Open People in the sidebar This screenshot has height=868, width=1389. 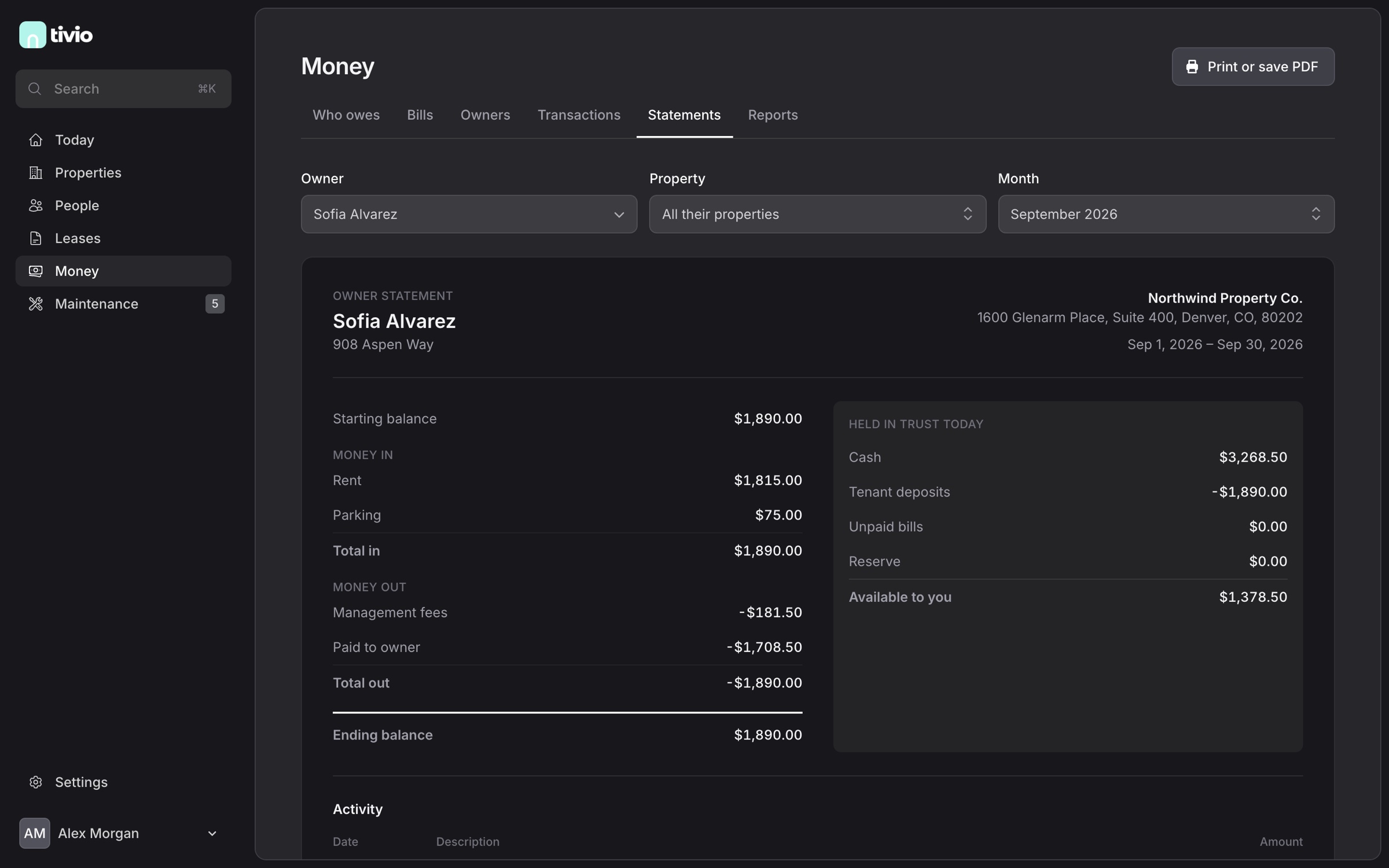tap(123, 205)
